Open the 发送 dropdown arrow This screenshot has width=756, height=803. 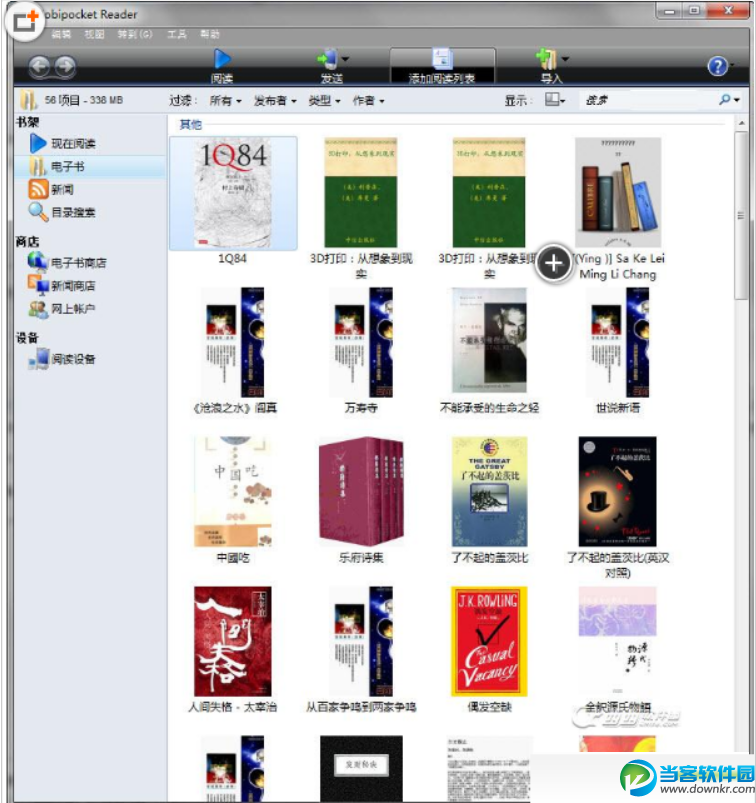346,59
